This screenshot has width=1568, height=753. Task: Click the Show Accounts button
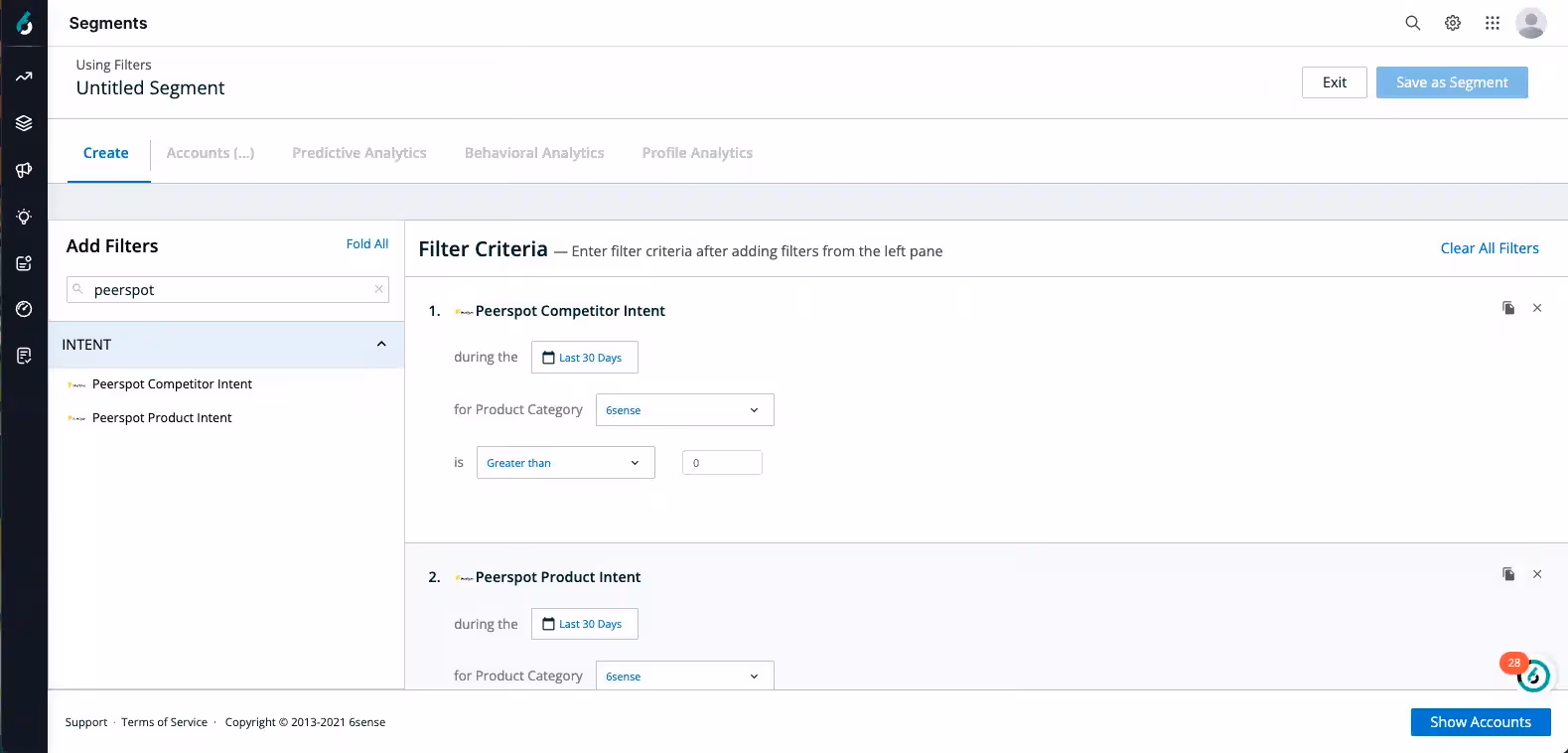pos(1480,722)
